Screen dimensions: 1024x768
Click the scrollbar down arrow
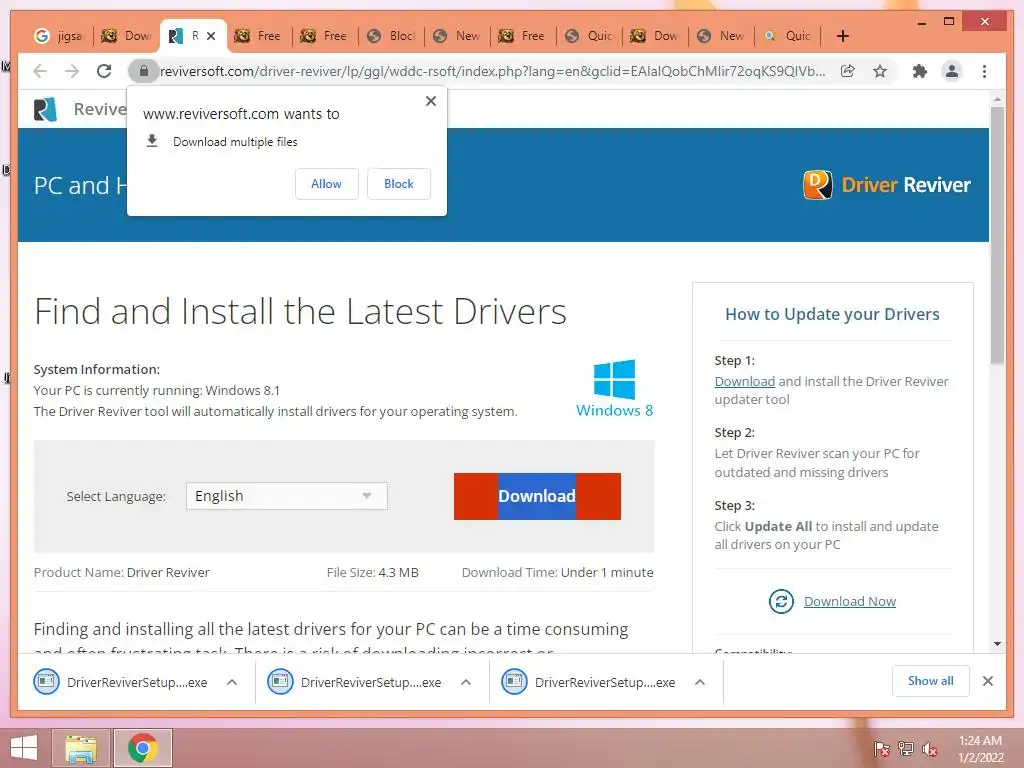(997, 644)
